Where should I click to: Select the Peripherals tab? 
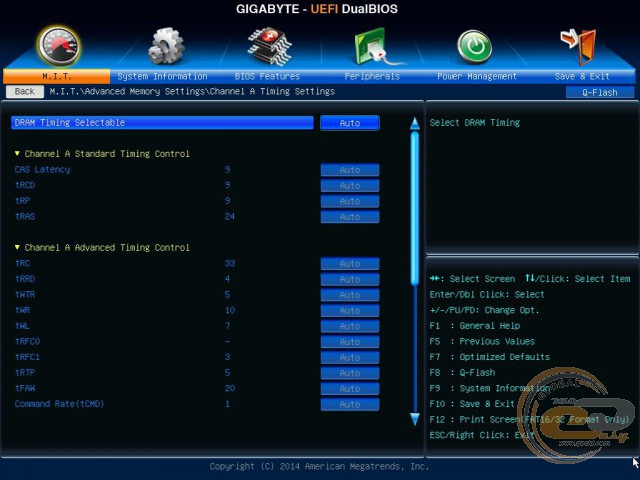tap(372, 76)
